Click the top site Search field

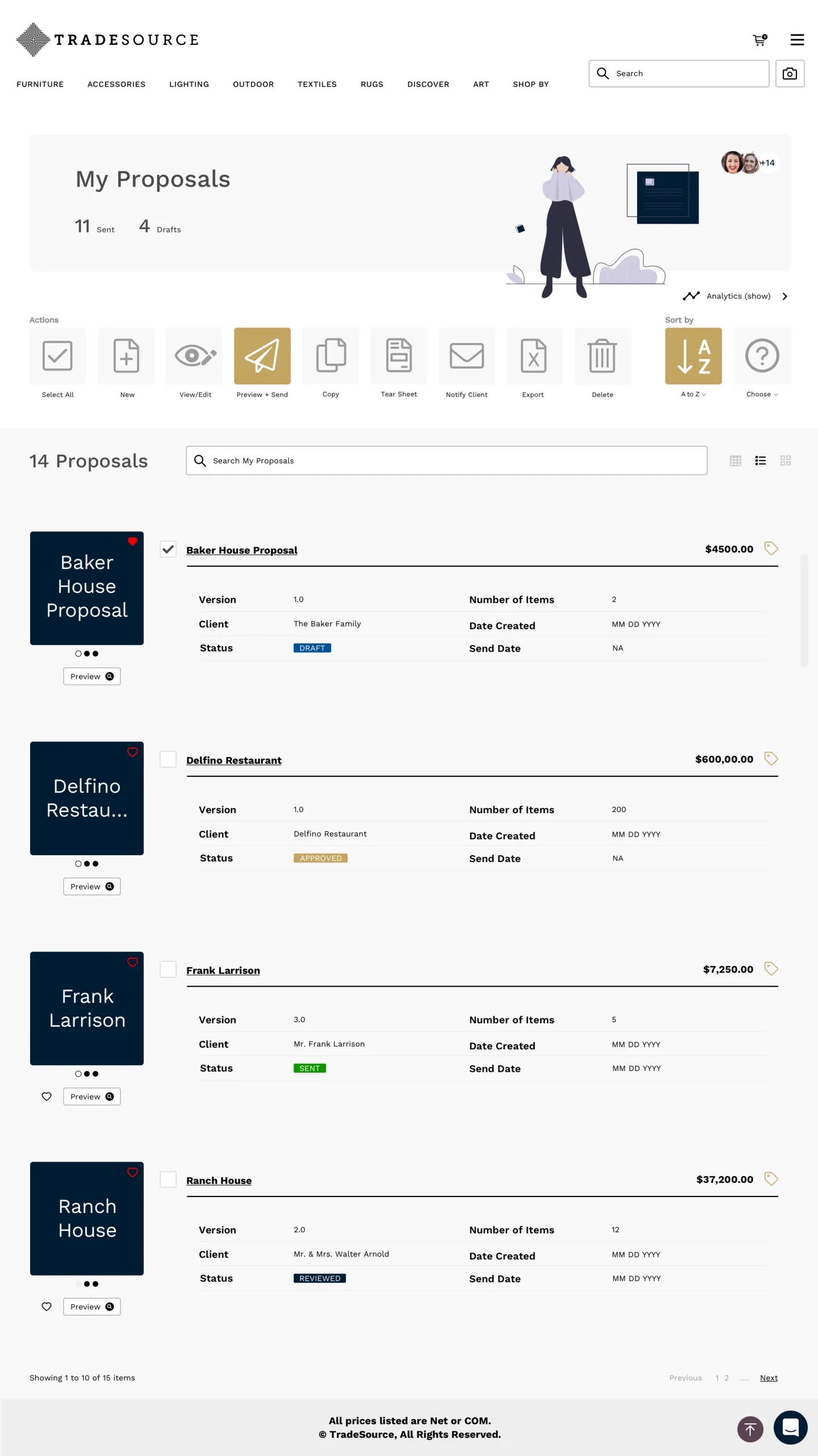679,73
